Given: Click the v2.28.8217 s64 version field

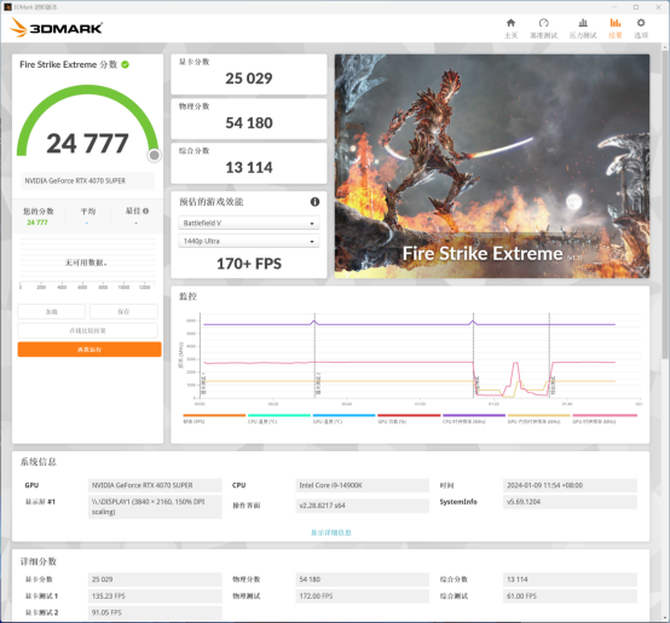Looking at the screenshot, I should point(362,505).
